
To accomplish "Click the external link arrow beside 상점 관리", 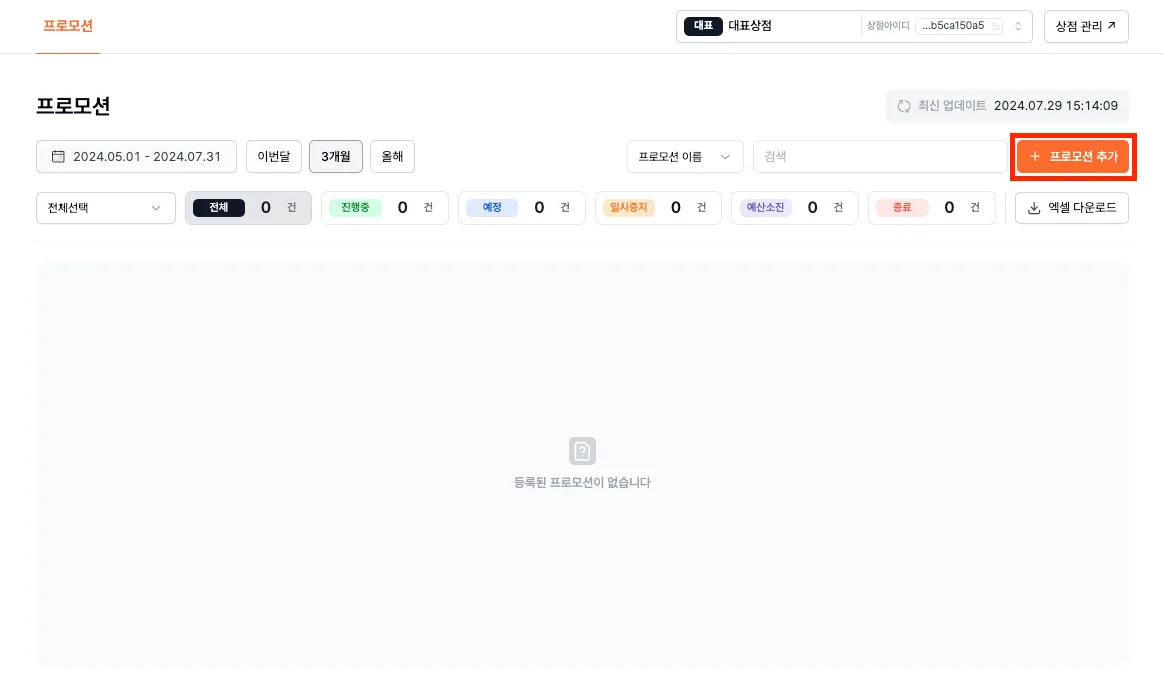I will pyautogui.click(x=1112, y=26).
